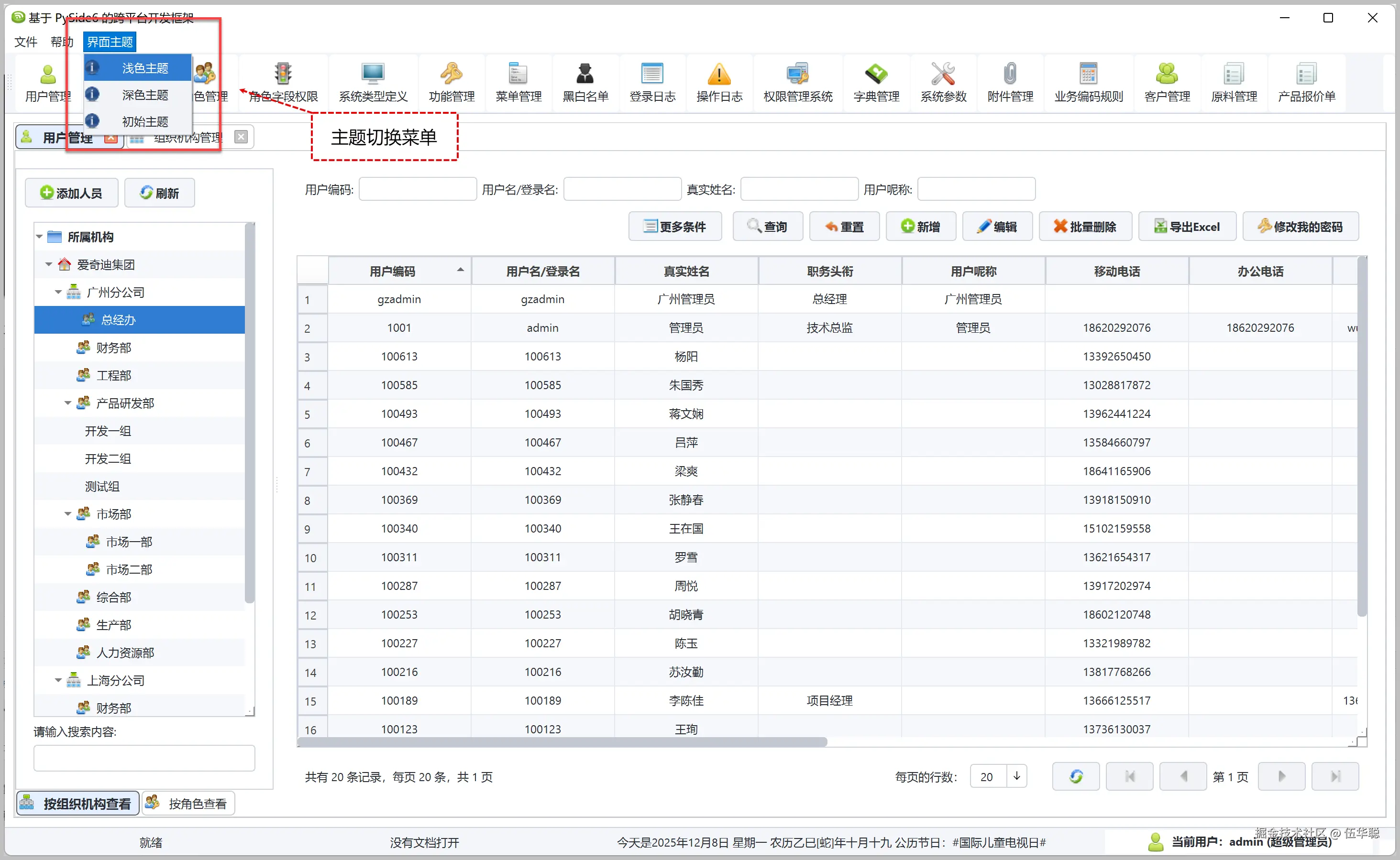Open the 黑白名单 toolbar icon
Image resolution: width=1400 pixels, height=860 pixels.
585,74
